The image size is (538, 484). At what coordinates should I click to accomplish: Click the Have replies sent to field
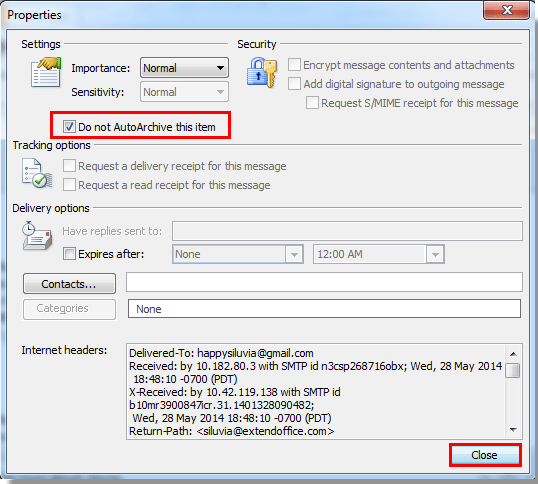click(x=347, y=231)
